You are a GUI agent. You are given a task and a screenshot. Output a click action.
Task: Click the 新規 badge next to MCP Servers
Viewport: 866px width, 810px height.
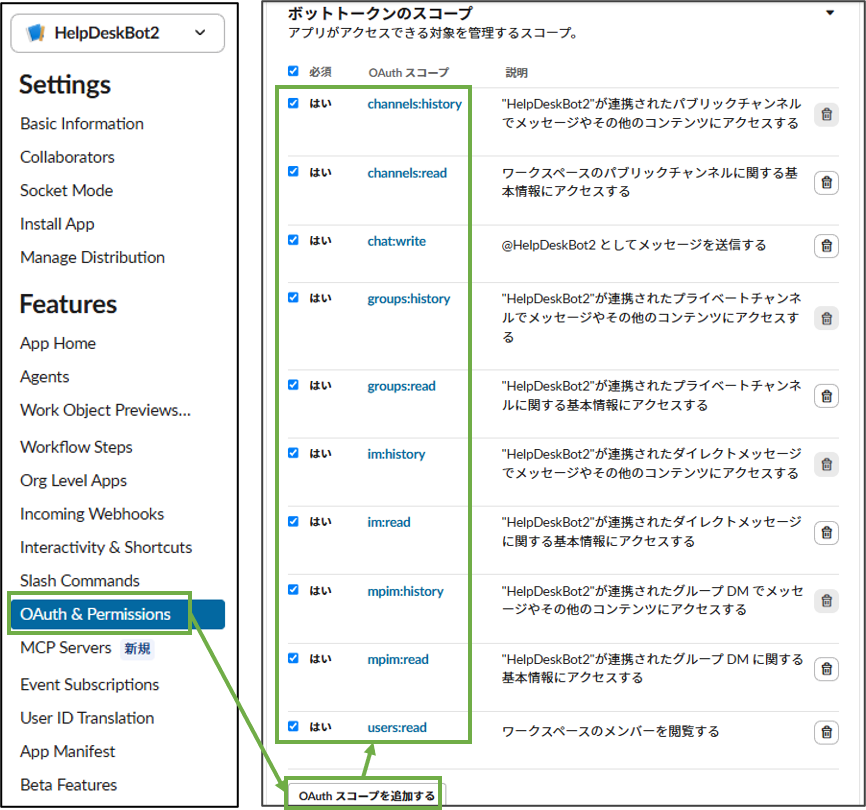(138, 648)
